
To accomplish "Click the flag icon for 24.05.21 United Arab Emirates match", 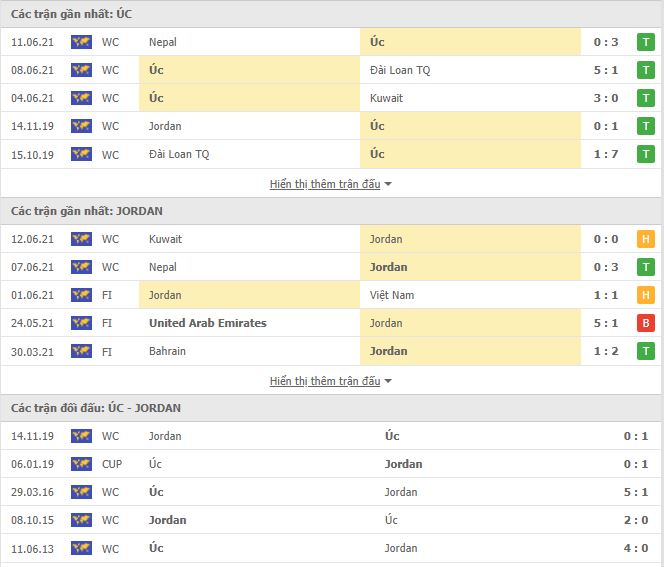I will point(81,323).
